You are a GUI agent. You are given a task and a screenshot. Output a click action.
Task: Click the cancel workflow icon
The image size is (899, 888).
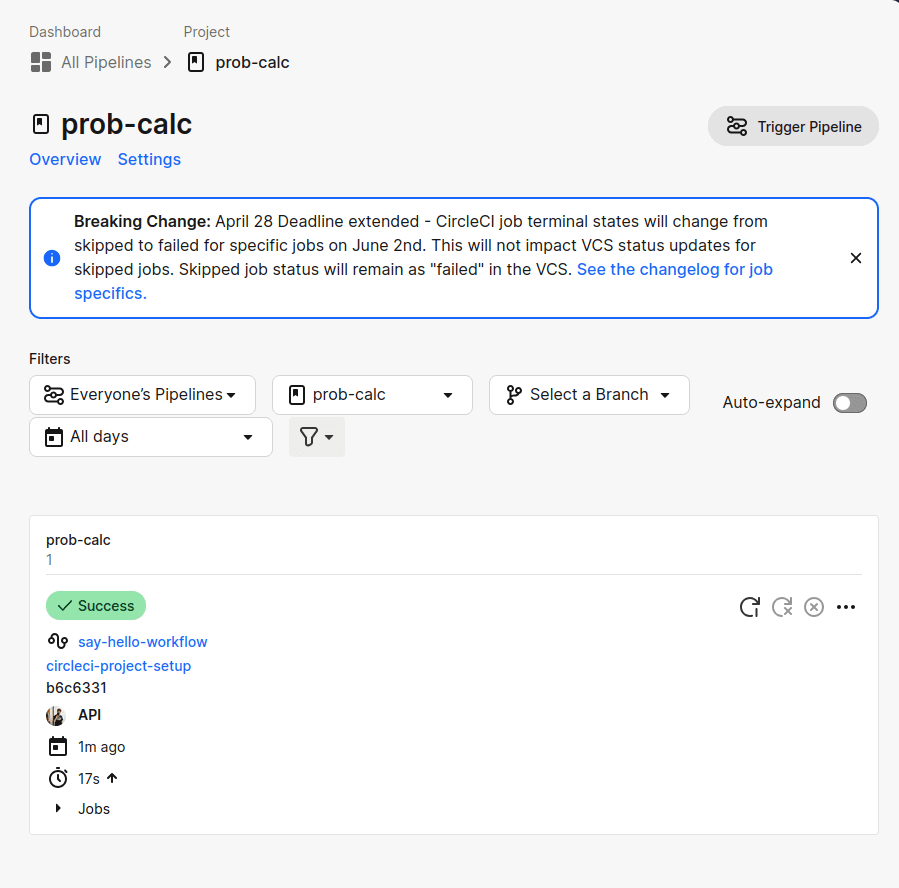tap(814, 607)
